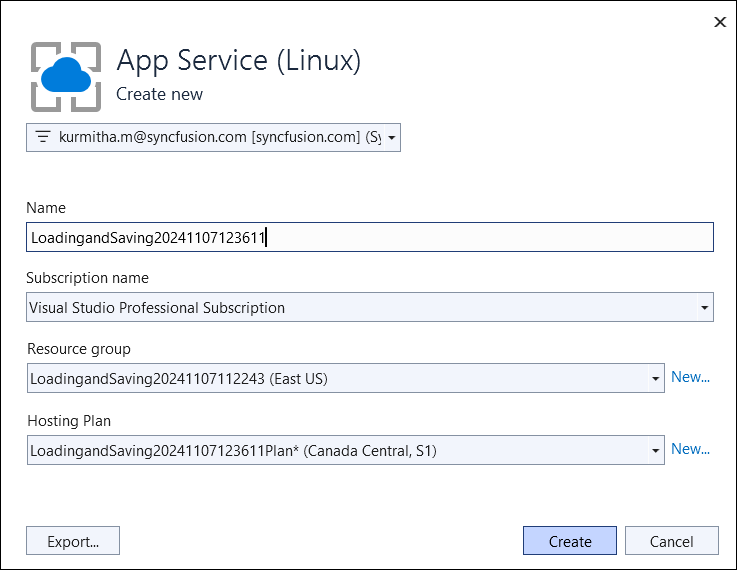Click the 'App Service (Linux)' heading

pos(239,61)
